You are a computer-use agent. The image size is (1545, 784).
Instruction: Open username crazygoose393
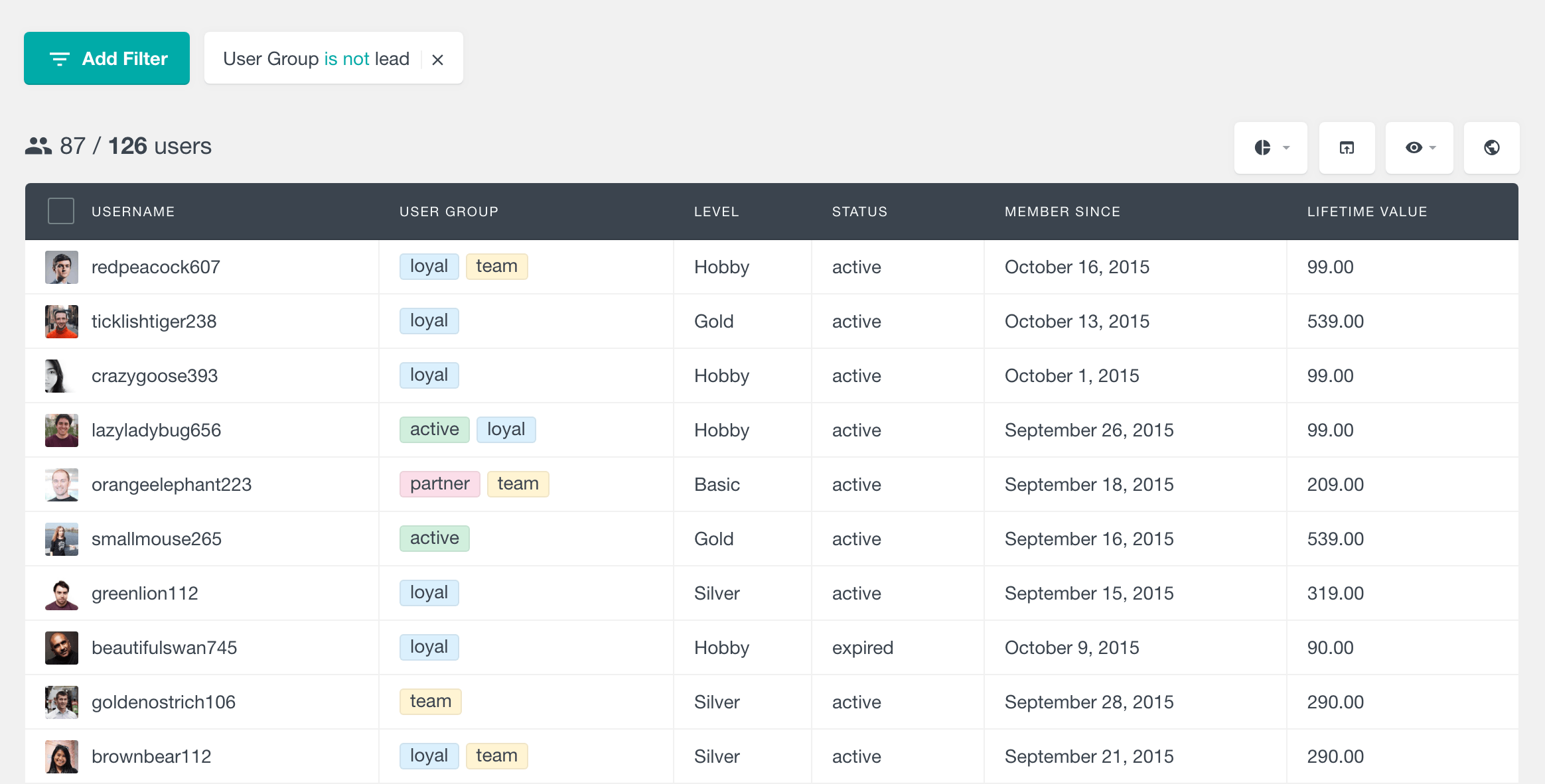(155, 376)
